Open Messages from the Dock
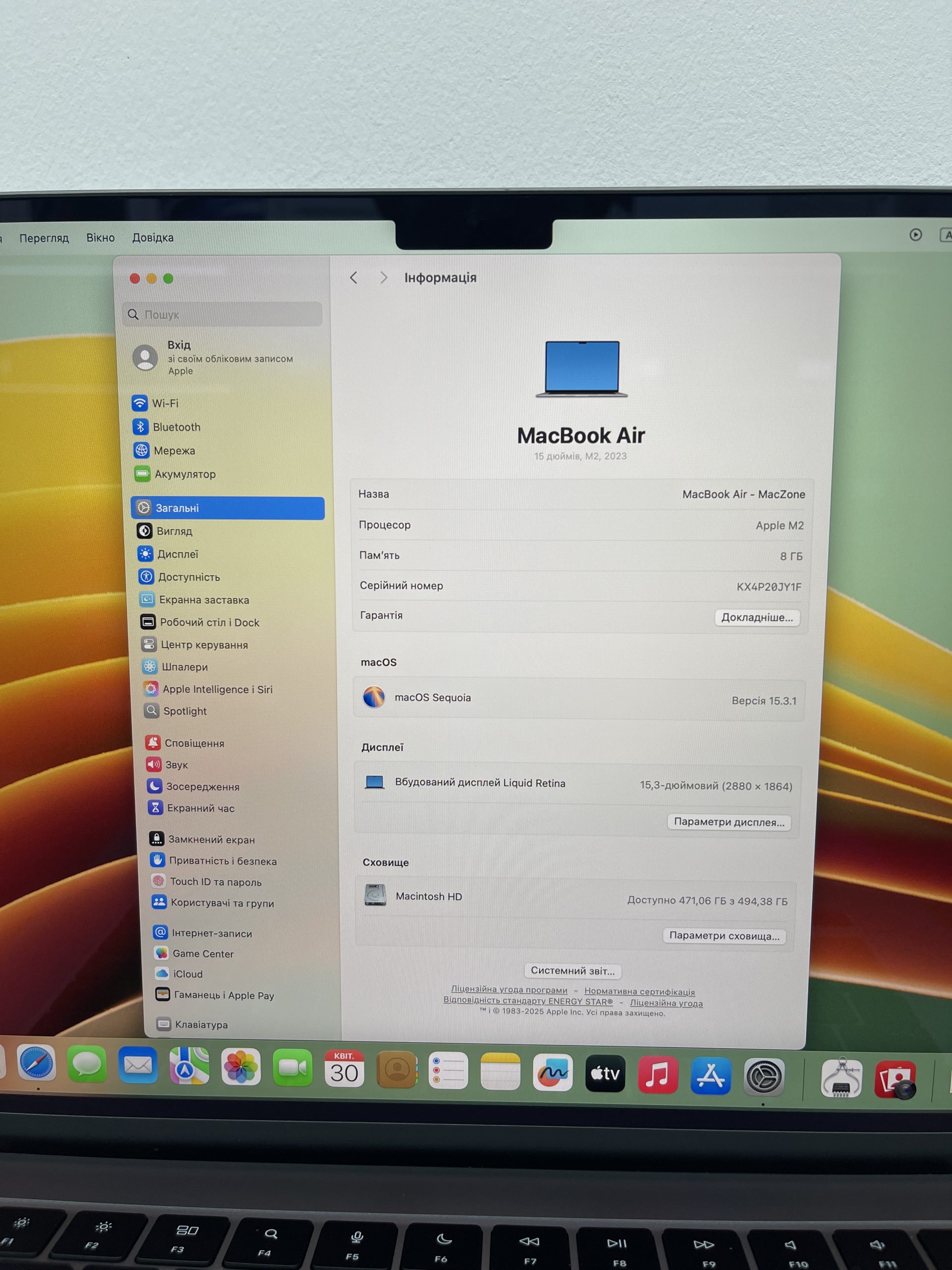952x1270 pixels. 87,1064
